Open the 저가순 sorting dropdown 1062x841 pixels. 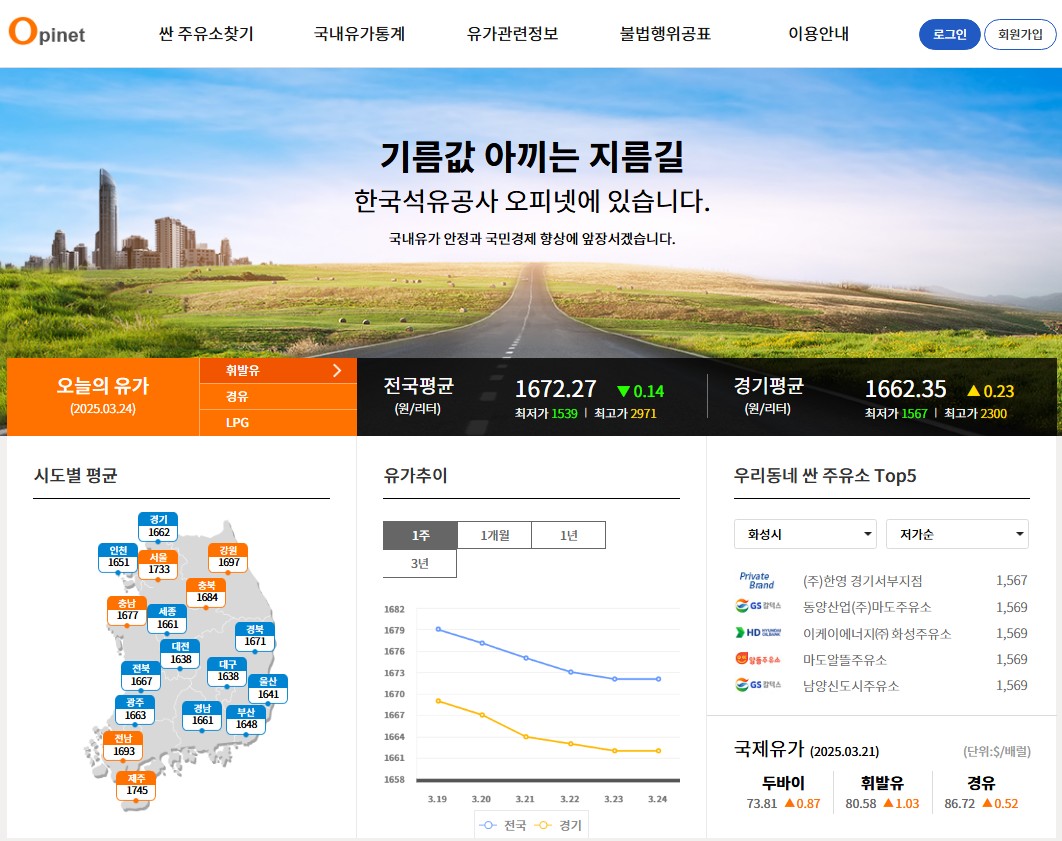(x=957, y=534)
